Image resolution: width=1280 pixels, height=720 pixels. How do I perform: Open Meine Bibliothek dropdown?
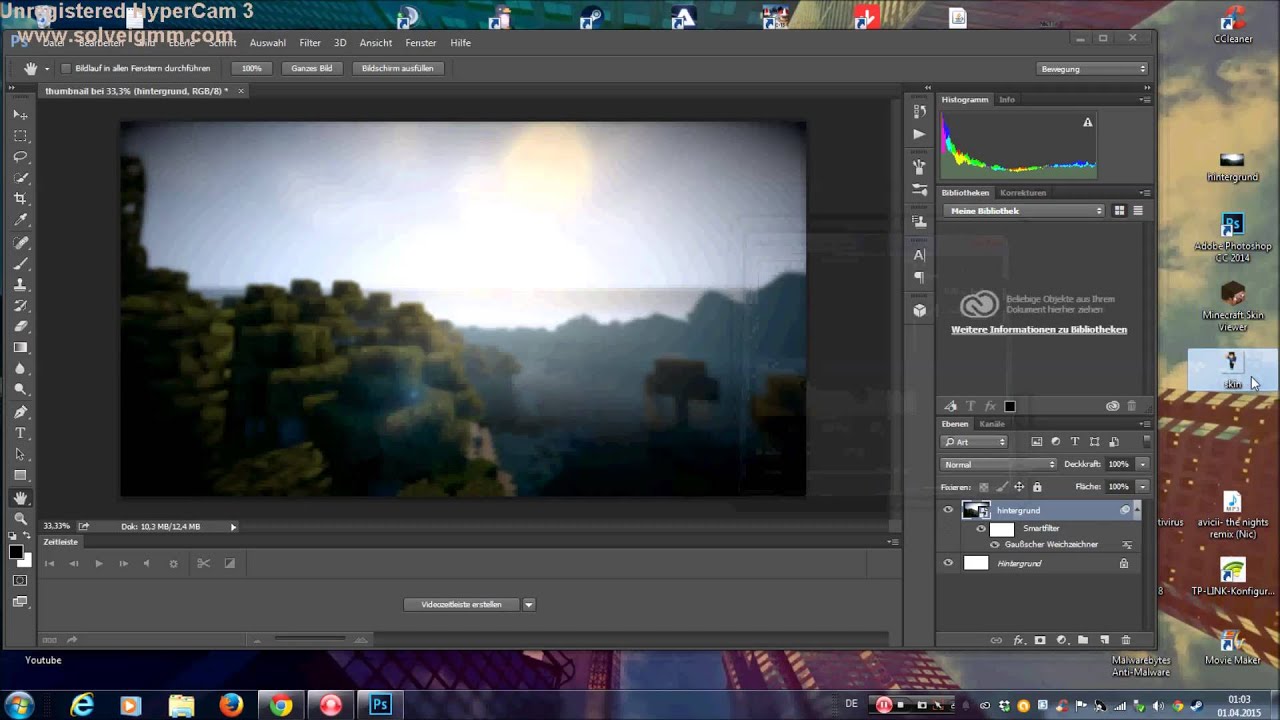click(1024, 211)
